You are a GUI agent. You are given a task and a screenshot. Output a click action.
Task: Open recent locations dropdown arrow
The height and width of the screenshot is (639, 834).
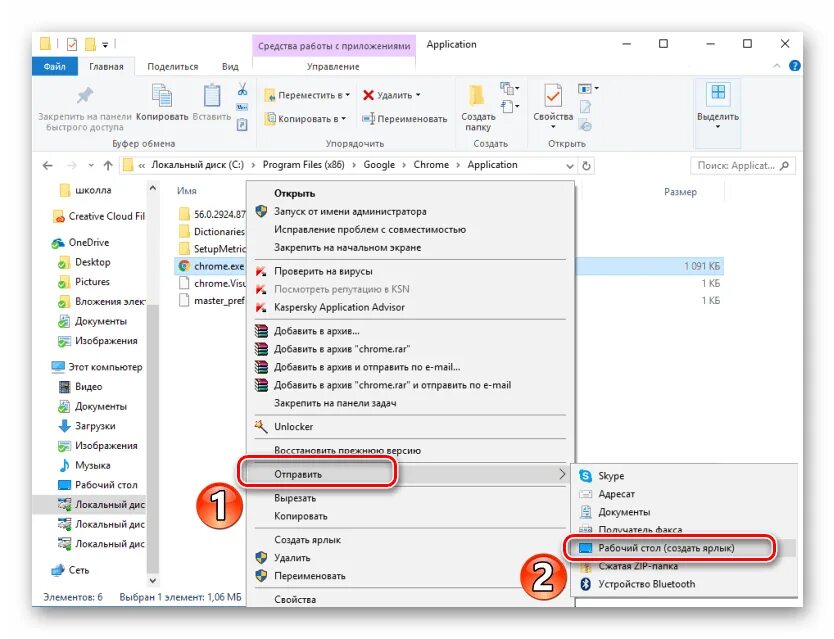[x=91, y=165]
